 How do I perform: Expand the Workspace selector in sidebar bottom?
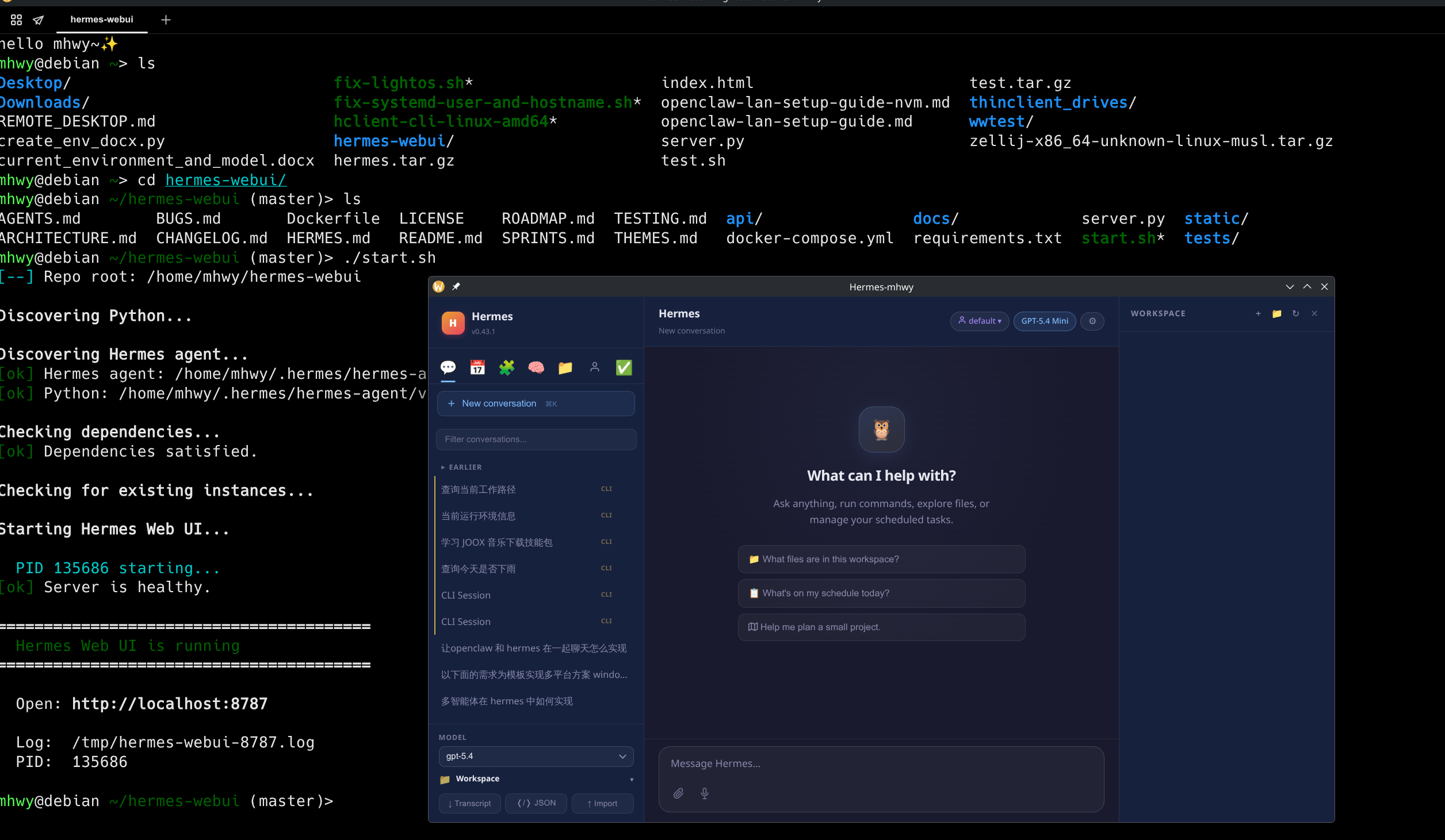tap(536, 779)
